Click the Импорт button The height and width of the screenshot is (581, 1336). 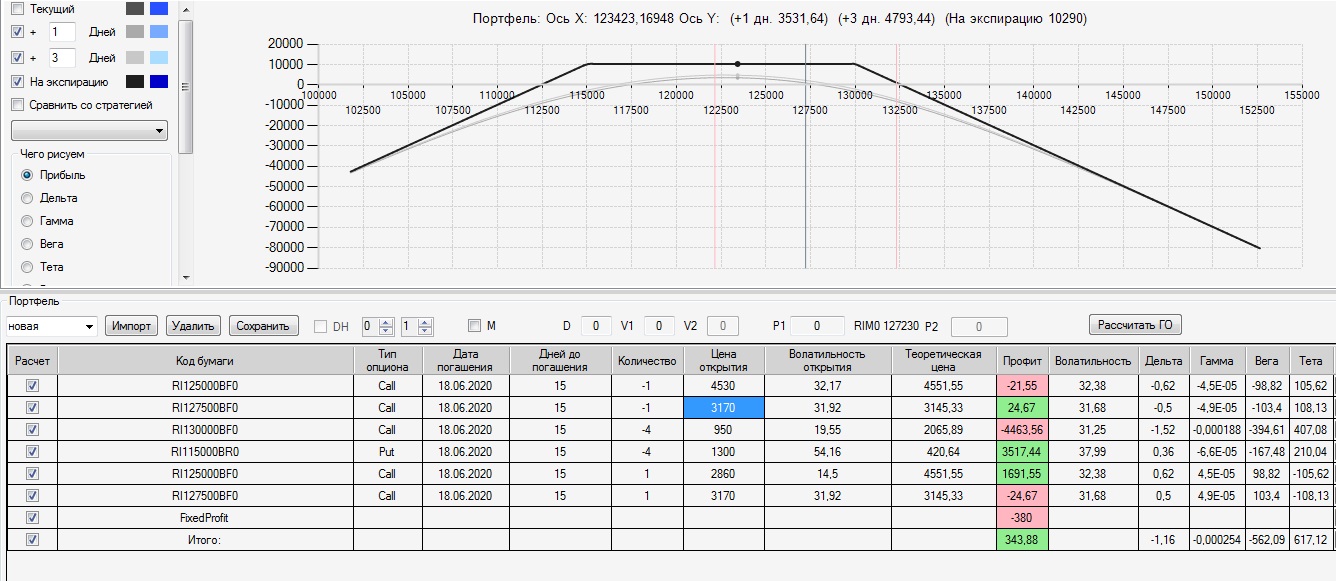pos(132,326)
